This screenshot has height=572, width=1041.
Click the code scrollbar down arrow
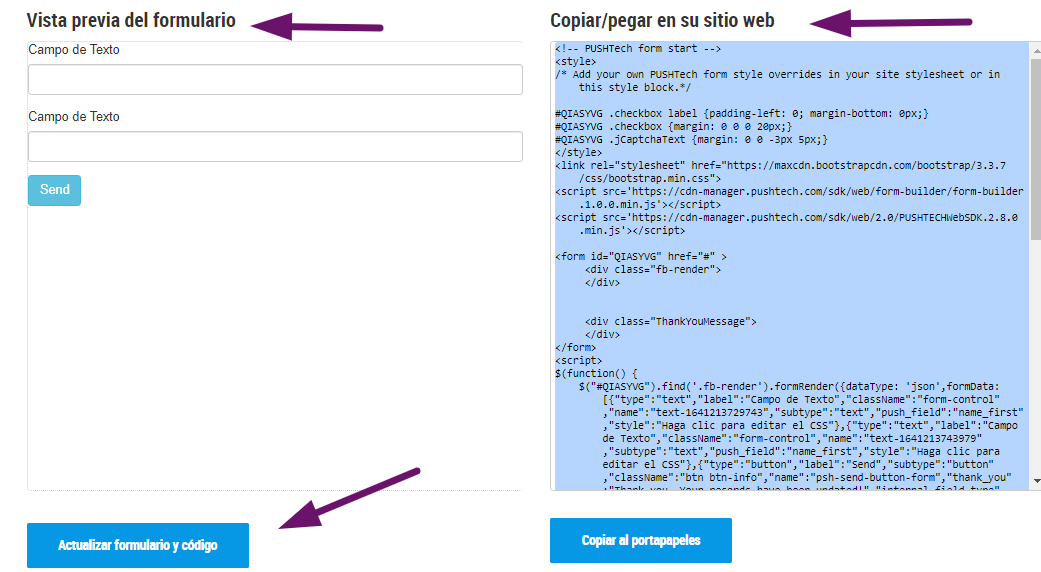click(1036, 481)
